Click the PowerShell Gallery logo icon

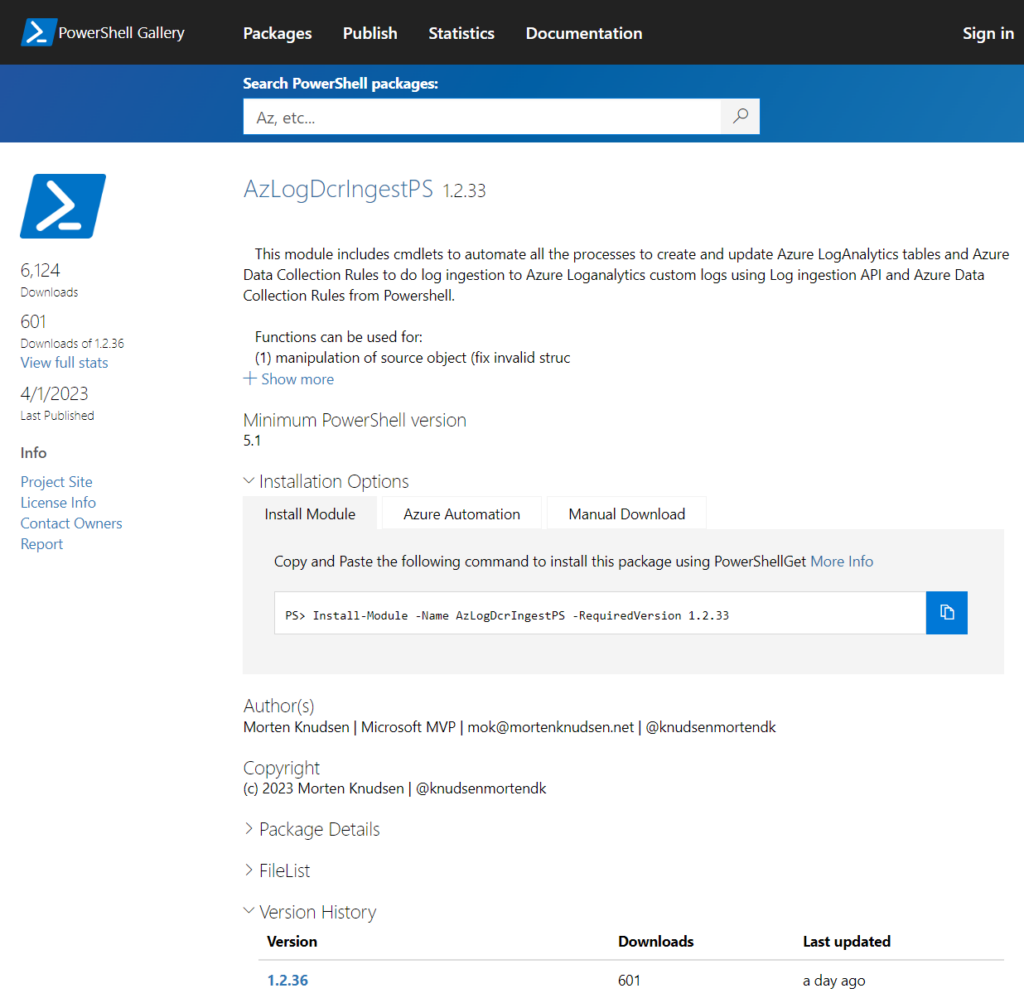pyautogui.click(x=38, y=32)
